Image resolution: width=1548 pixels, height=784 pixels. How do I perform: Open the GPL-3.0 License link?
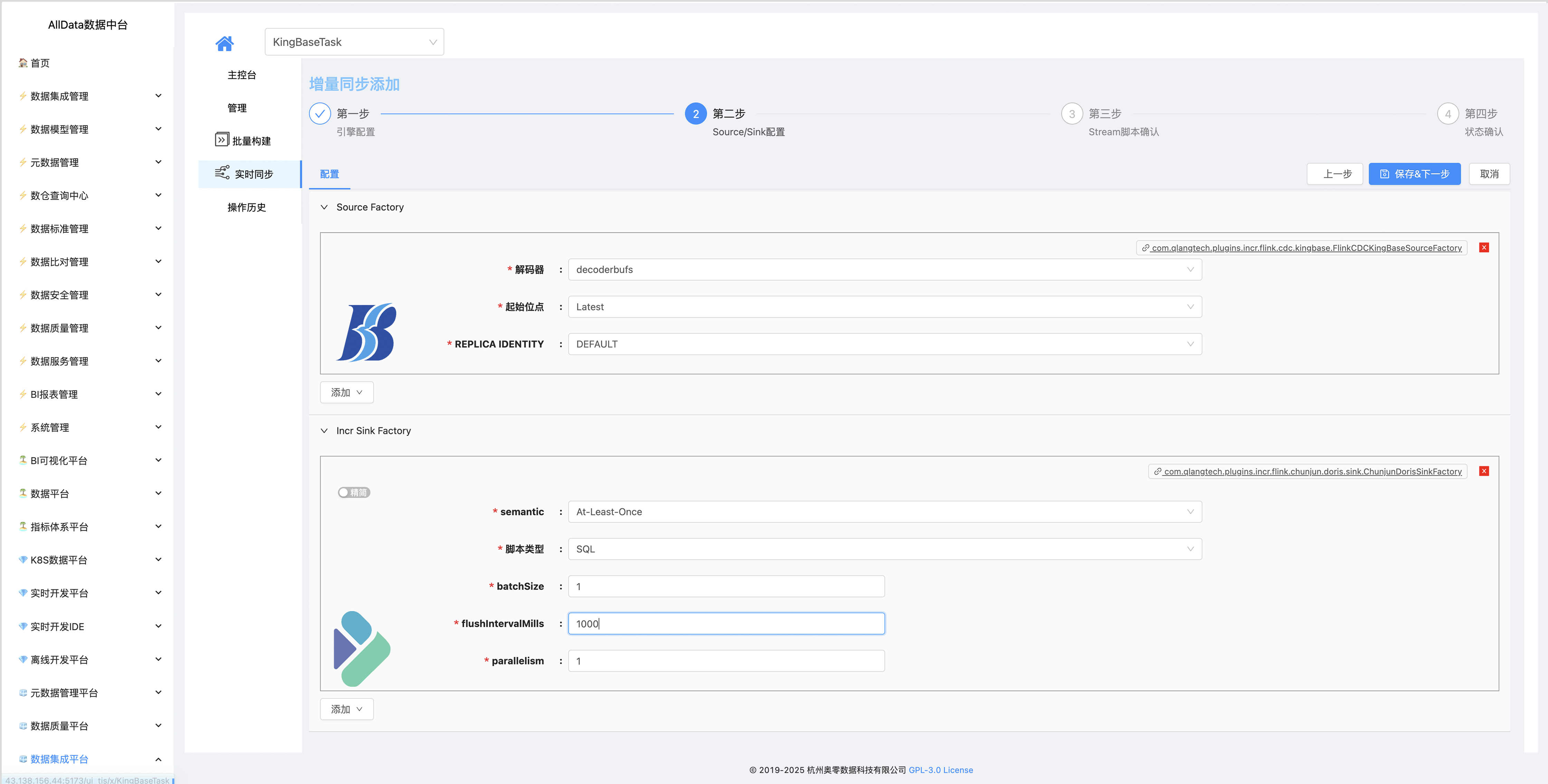pyautogui.click(x=941, y=769)
